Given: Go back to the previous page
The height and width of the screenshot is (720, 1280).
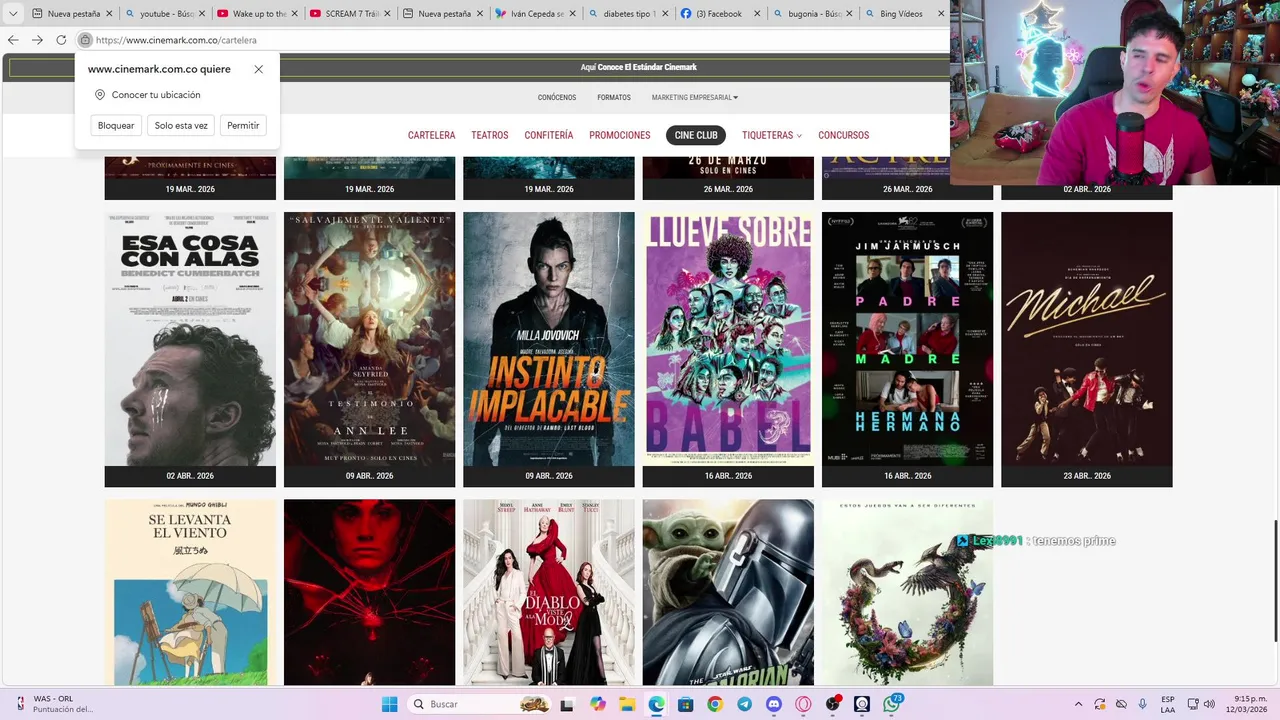Looking at the screenshot, I should 13,40.
